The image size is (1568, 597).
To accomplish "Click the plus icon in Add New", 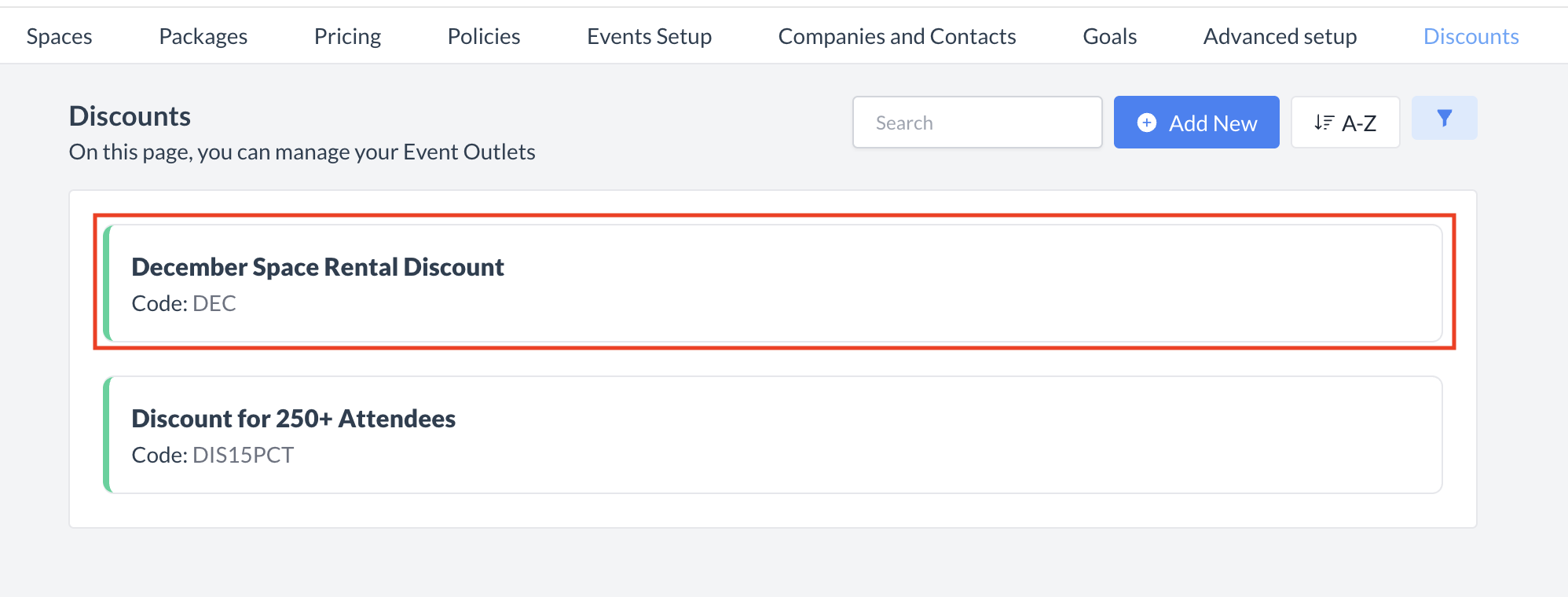I will pos(1147,123).
